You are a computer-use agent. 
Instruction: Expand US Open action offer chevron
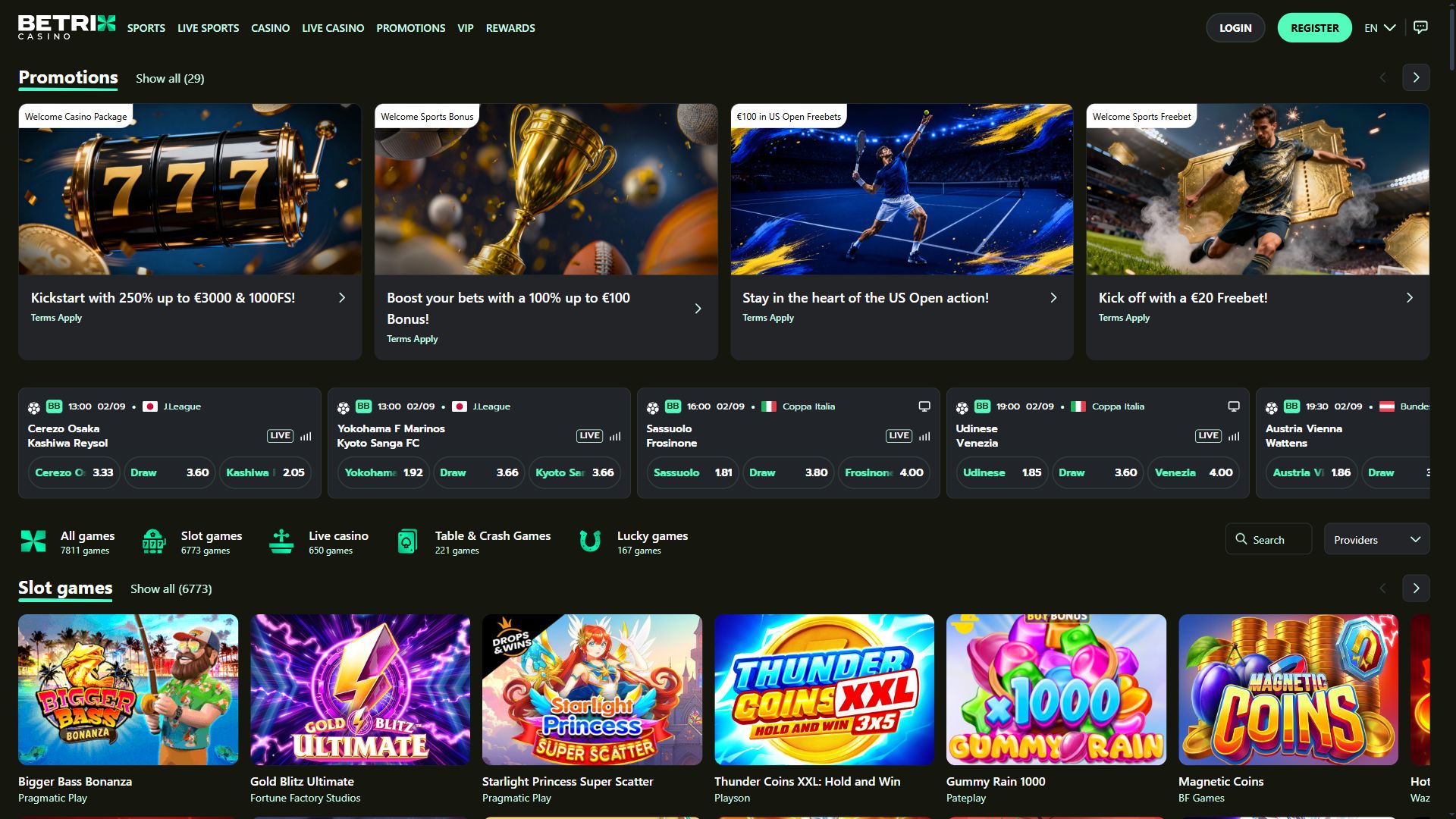tap(1053, 298)
